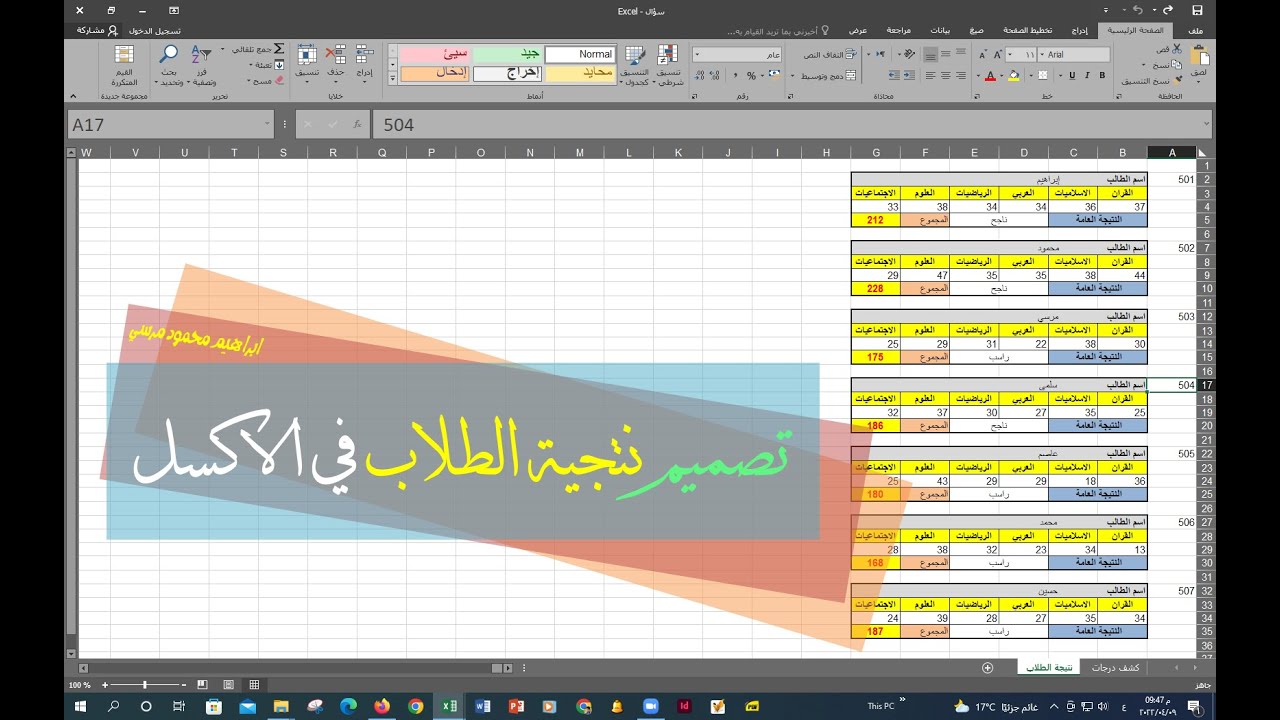This screenshot has width=1280, height=720.
Task: Click the insert function fx icon
Action: click(357, 124)
